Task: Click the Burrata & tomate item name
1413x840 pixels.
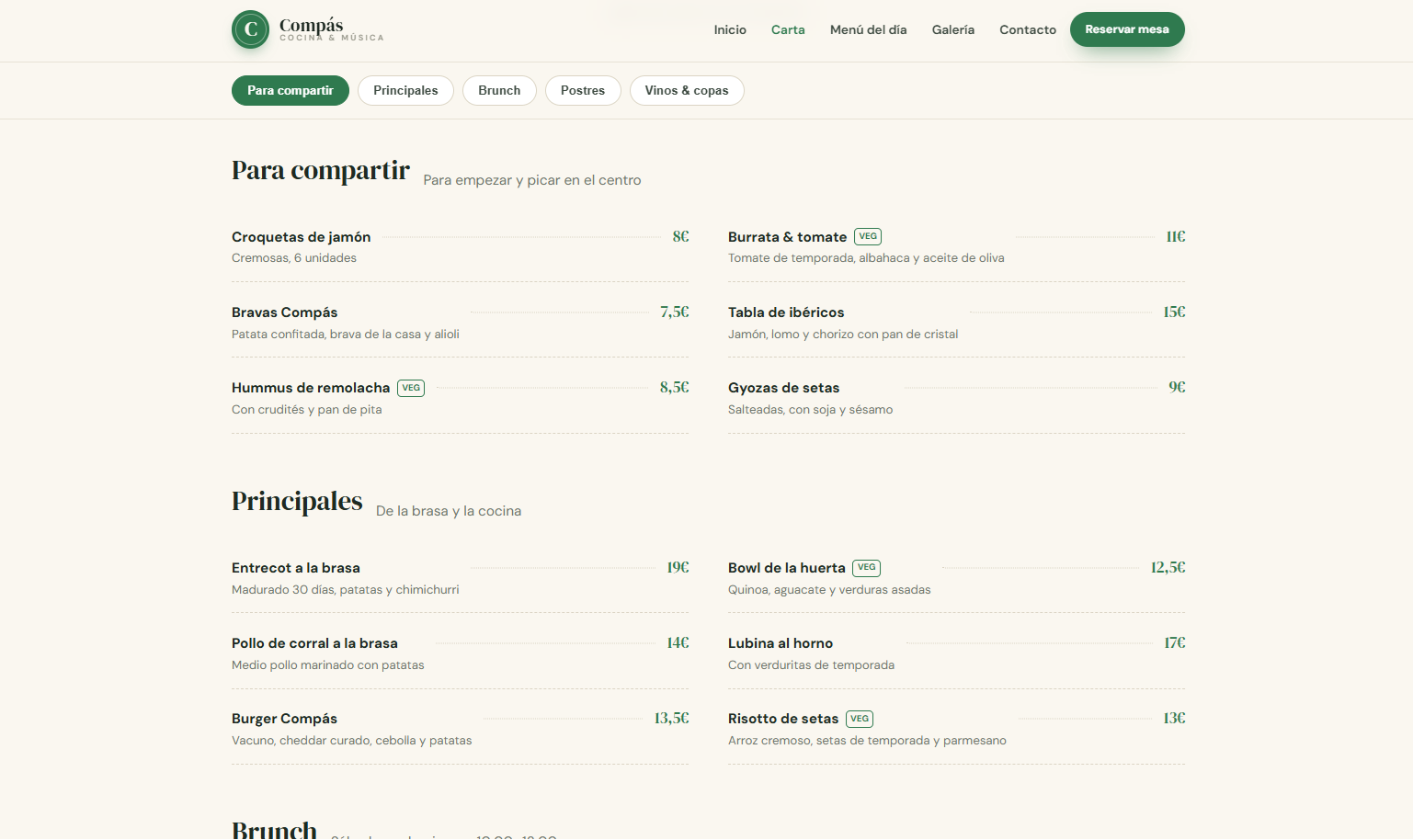Action: 787,237
